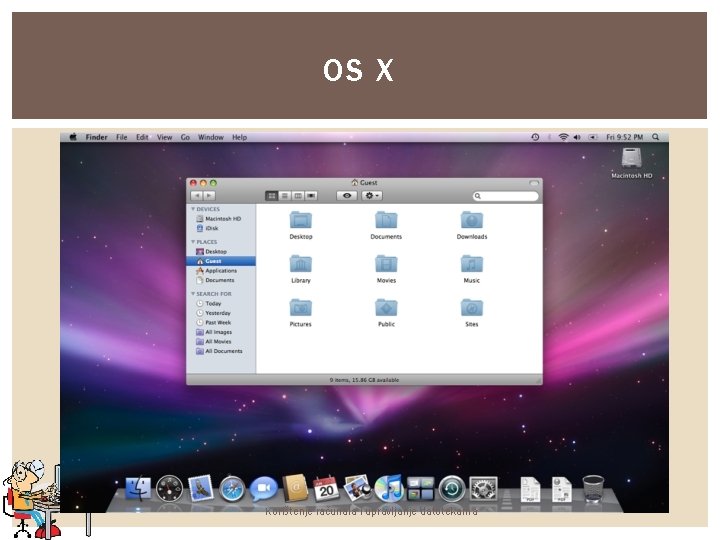The height and width of the screenshot is (540, 720).
Task: Launch iTunes from the Dock
Action: point(389,489)
